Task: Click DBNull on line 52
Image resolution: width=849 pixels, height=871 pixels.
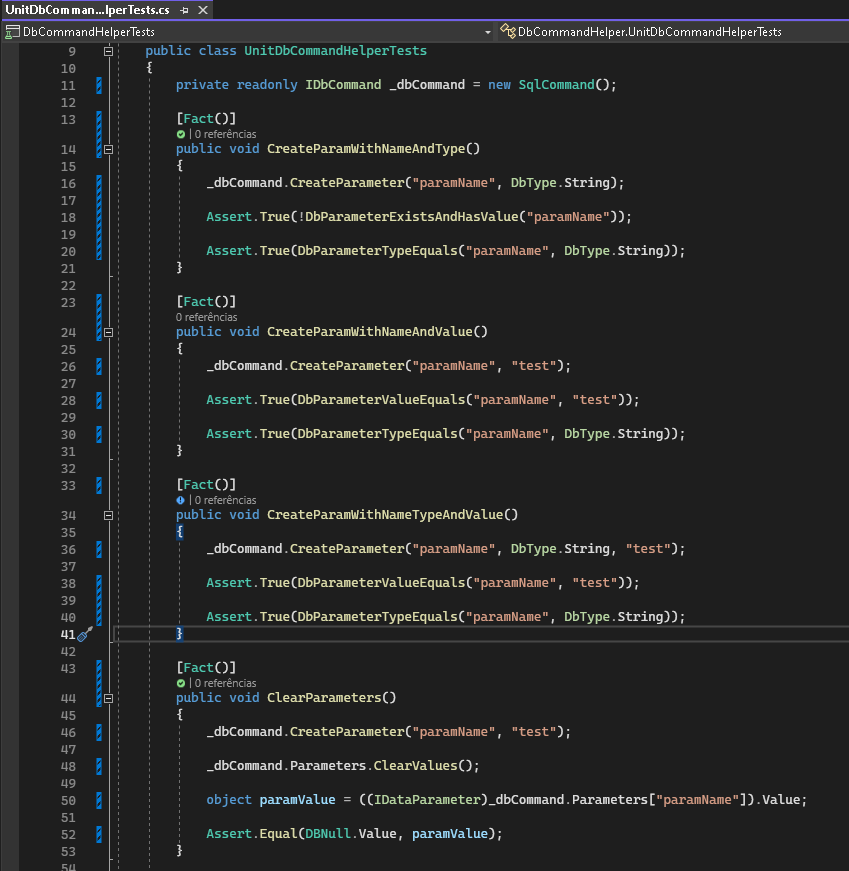Action: click(x=328, y=834)
